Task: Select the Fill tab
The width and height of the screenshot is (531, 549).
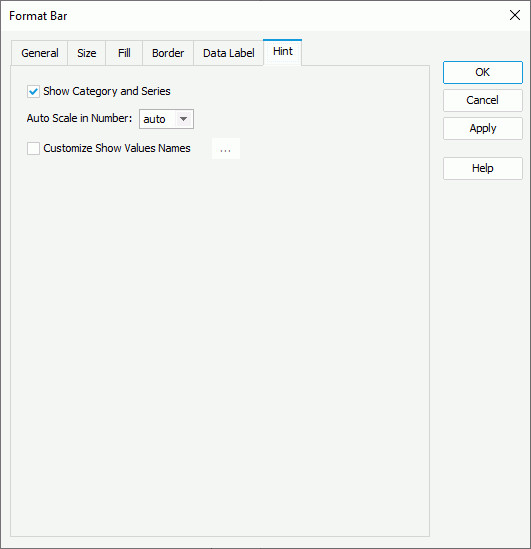Action: pyautogui.click(x=124, y=53)
